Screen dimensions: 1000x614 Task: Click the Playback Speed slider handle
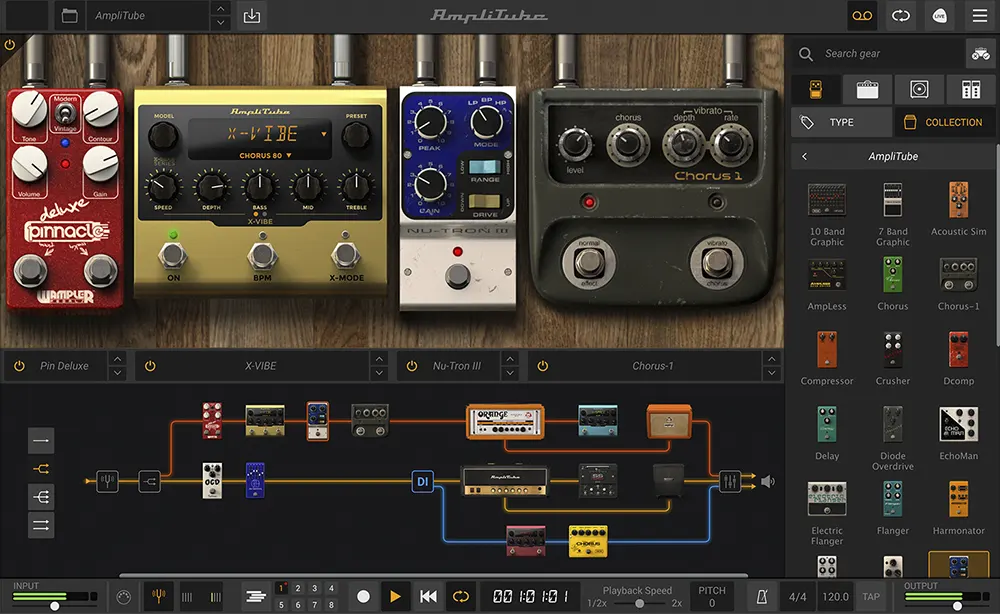pyautogui.click(x=639, y=603)
